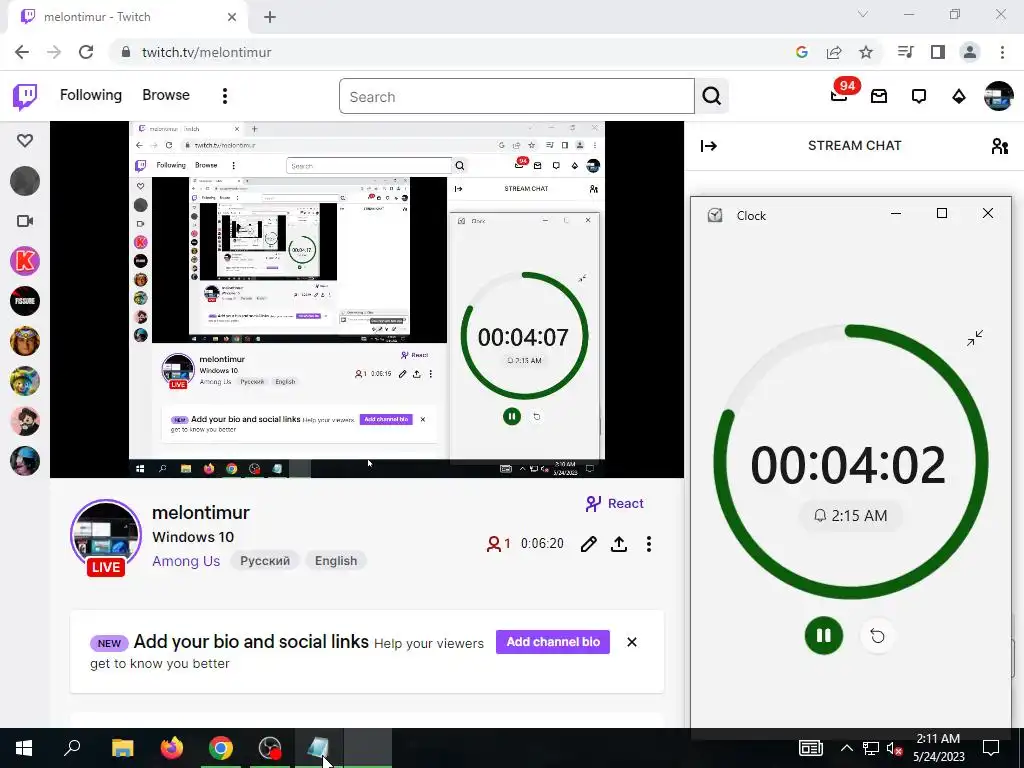Image resolution: width=1024 pixels, height=768 pixels.
Task: Close the melontimur - Twitch tab
Action: (232, 17)
